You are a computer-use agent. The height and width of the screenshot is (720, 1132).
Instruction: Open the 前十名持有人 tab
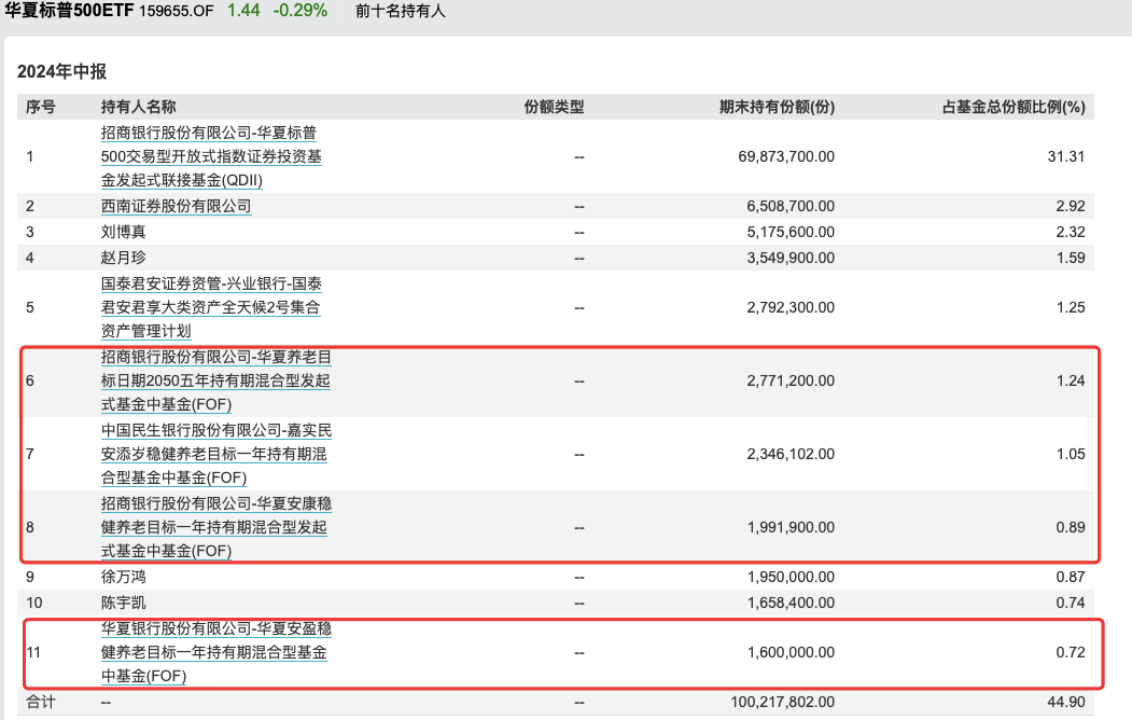tap(400, 12)
